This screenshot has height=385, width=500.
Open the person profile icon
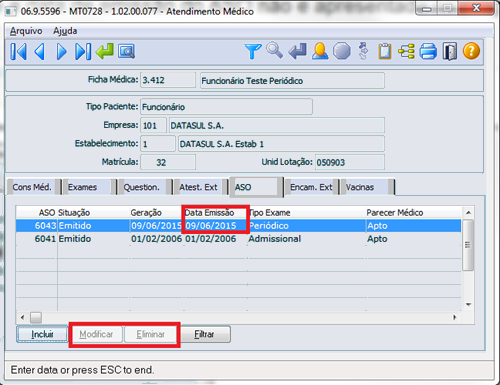pos(320,51)
